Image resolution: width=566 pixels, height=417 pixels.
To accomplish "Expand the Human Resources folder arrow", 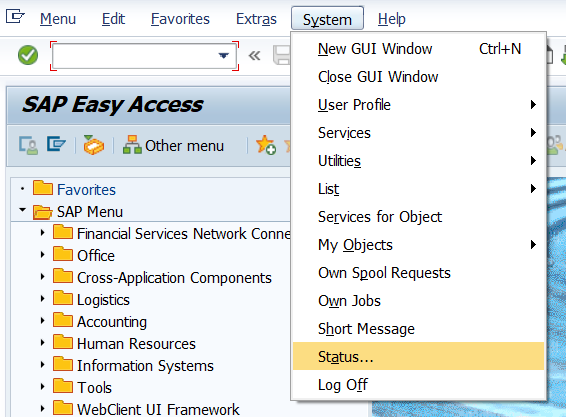I will click(43, 343).
